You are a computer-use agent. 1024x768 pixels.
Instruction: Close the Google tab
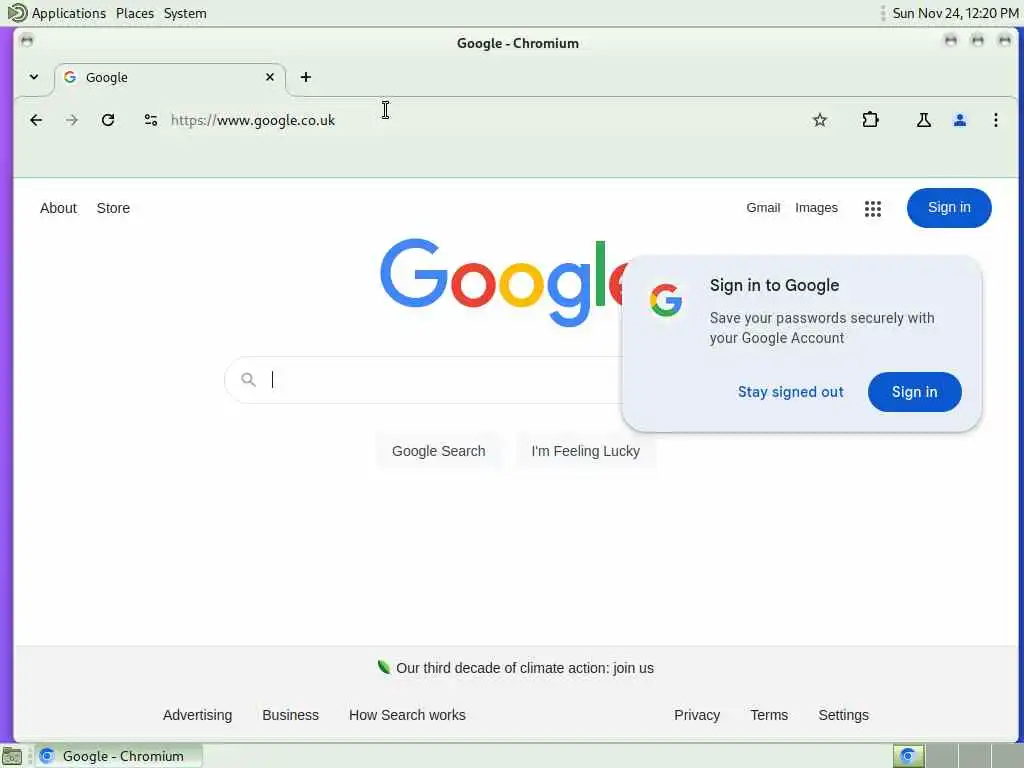coord(270,77)
